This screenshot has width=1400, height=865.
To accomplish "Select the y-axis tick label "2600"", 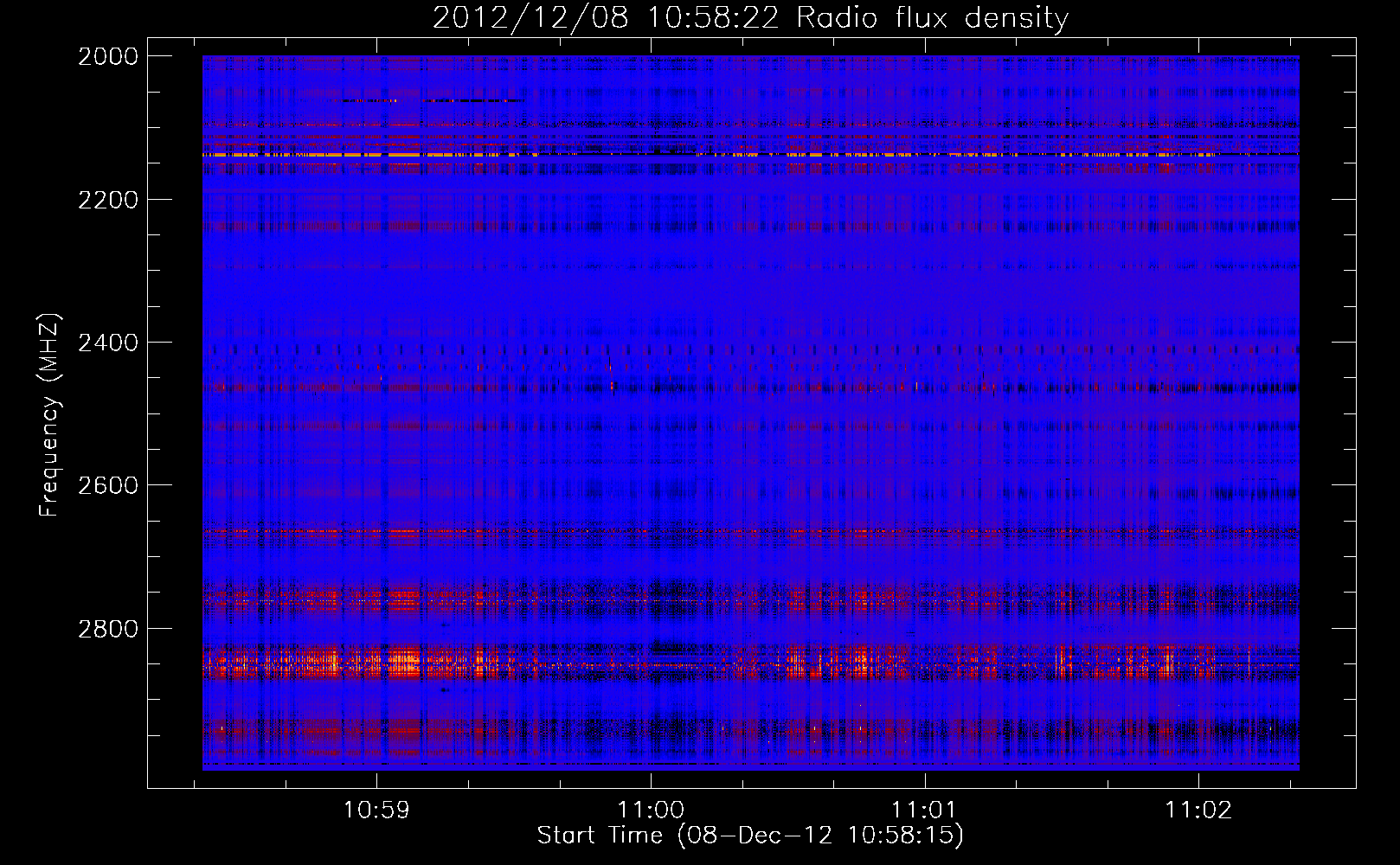I will 108,485.
